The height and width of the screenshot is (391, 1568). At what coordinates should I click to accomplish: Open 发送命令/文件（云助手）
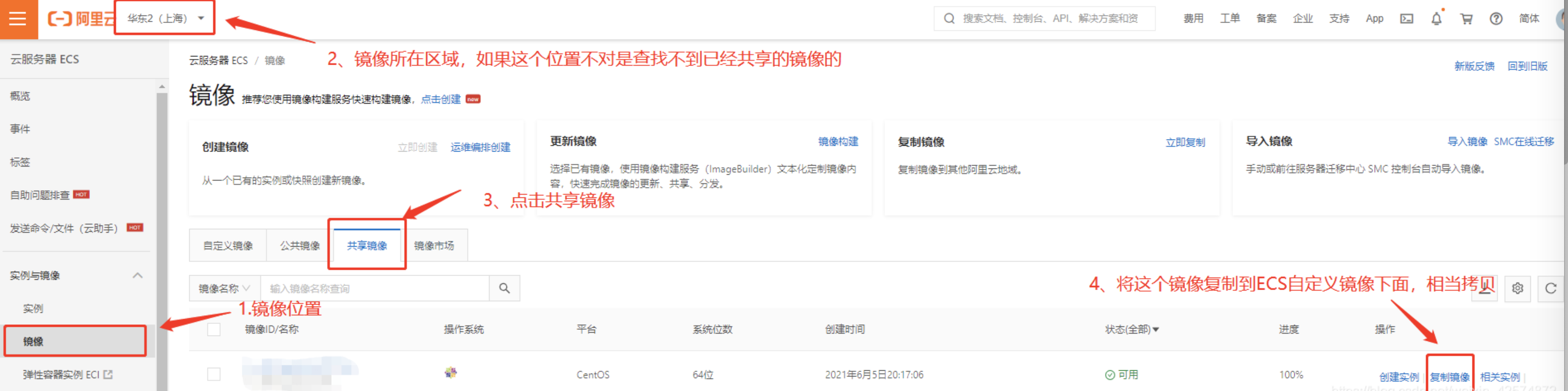click(64, 228)
